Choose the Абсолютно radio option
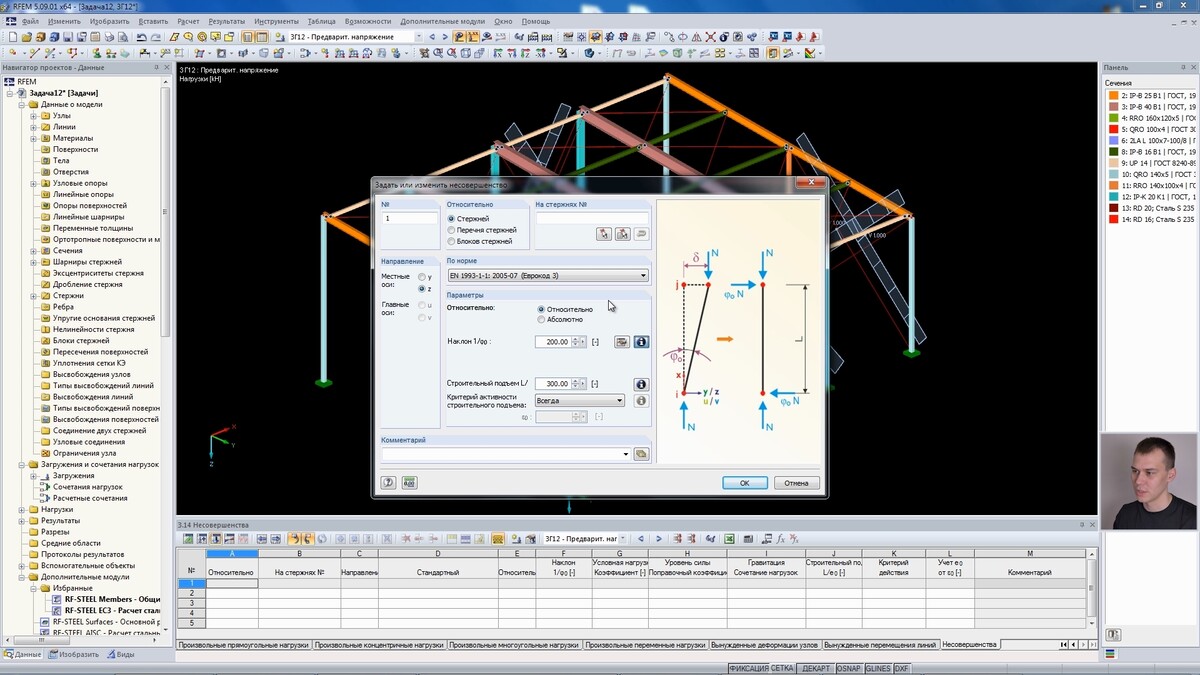The height and width of the screenshot is (675, 1200). [x=542, y=320]
